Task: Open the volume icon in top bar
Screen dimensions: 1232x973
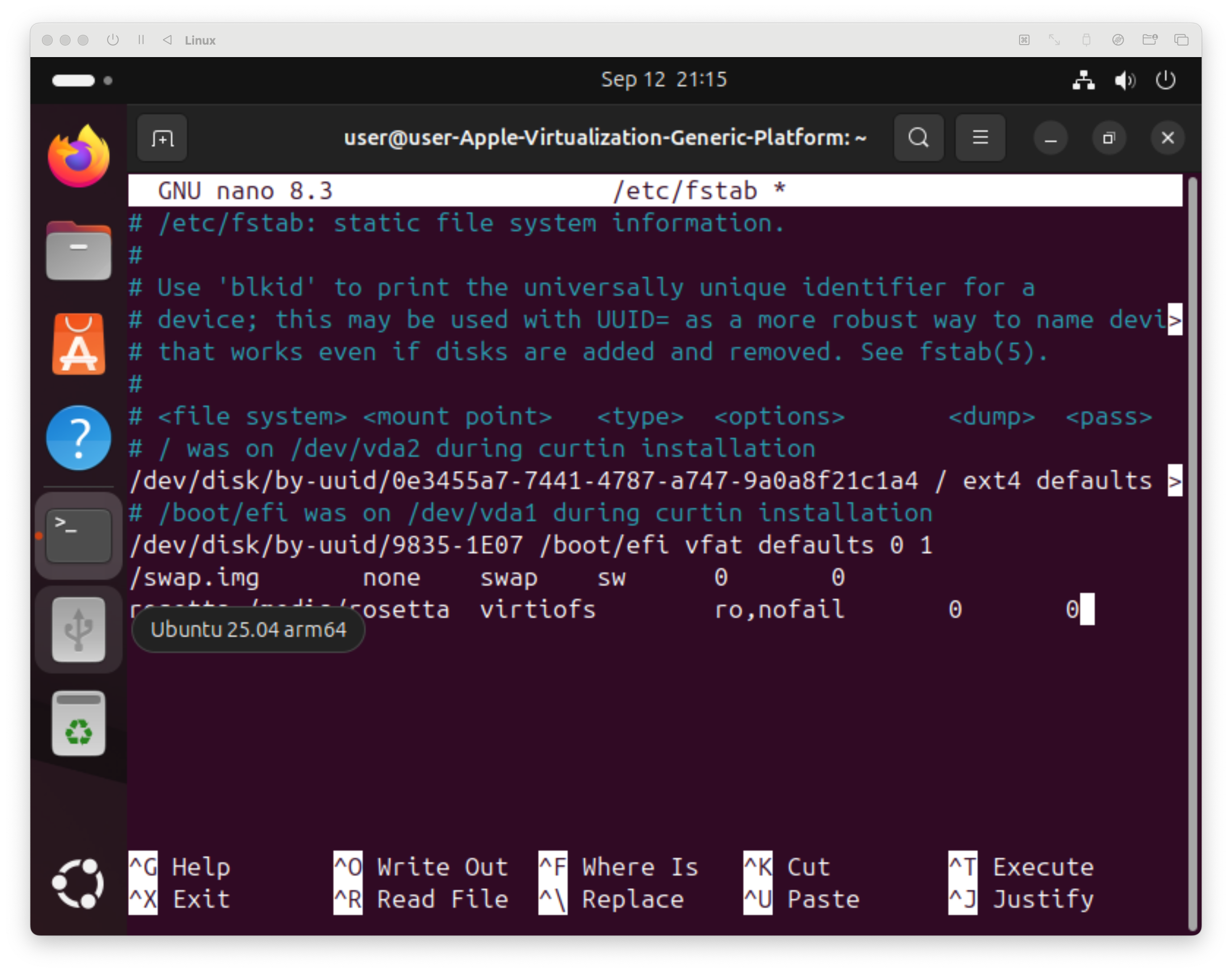Action: [1124, 80]
